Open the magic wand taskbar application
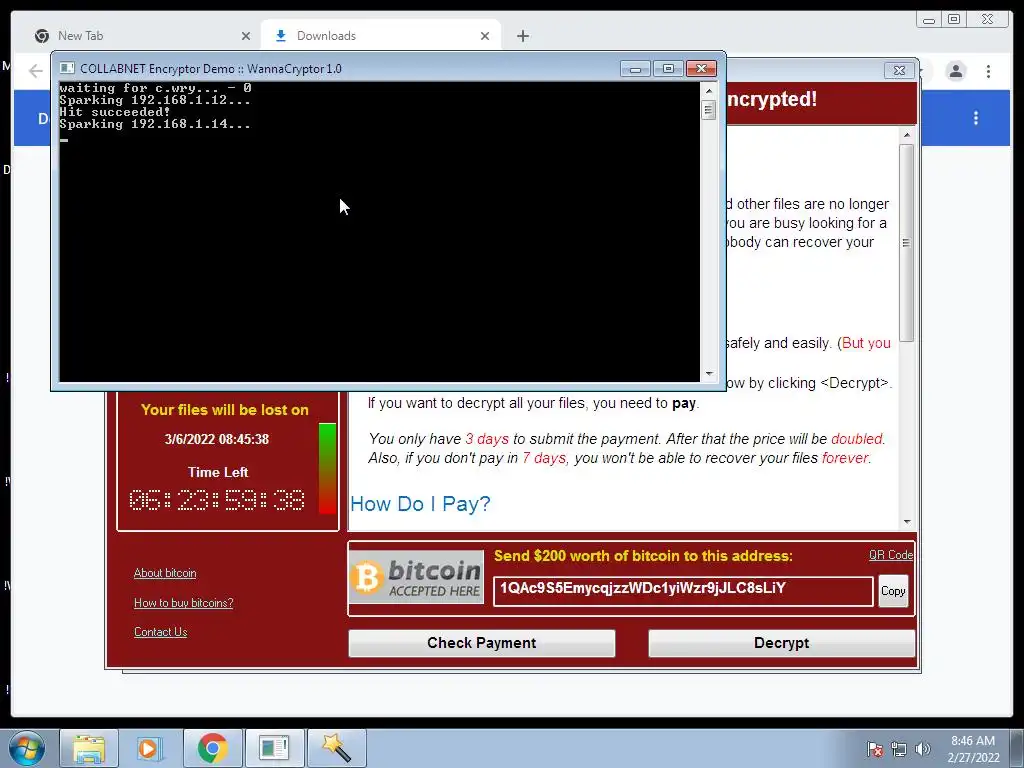 coord(336,748)
